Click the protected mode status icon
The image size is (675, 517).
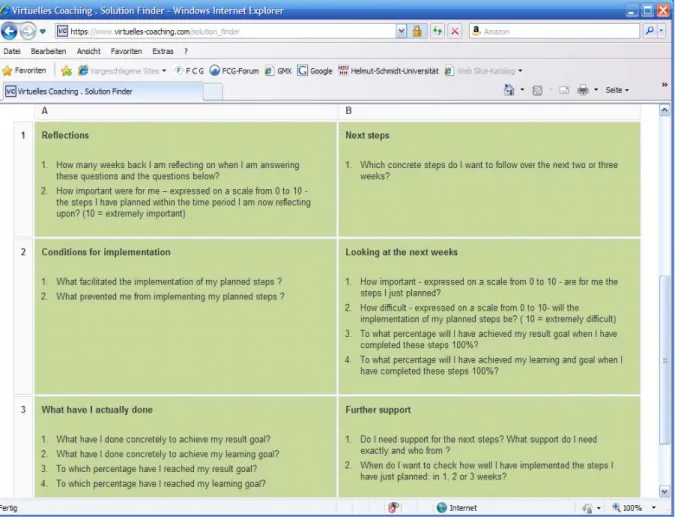click(587, 508)
